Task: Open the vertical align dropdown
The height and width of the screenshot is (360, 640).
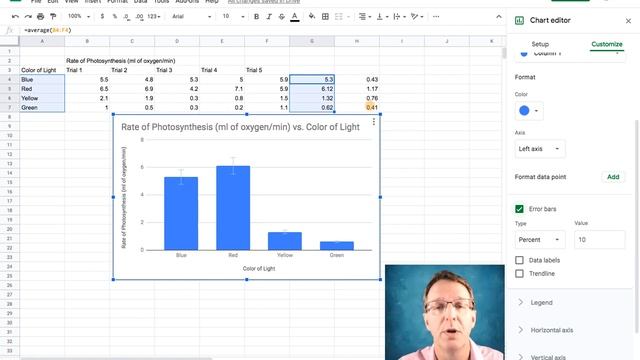Action: coord(382,17)
